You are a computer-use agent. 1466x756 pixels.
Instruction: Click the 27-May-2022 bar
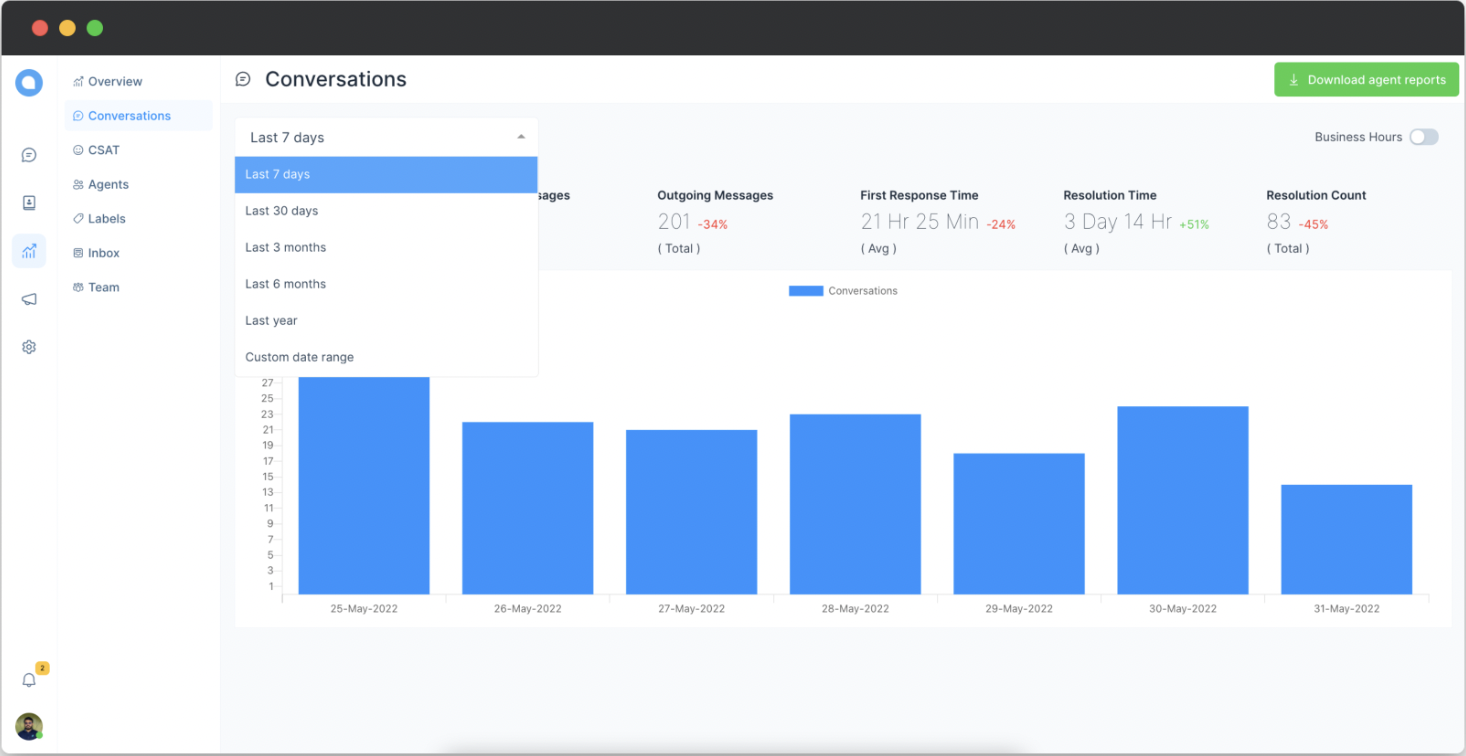click(692, 512)
